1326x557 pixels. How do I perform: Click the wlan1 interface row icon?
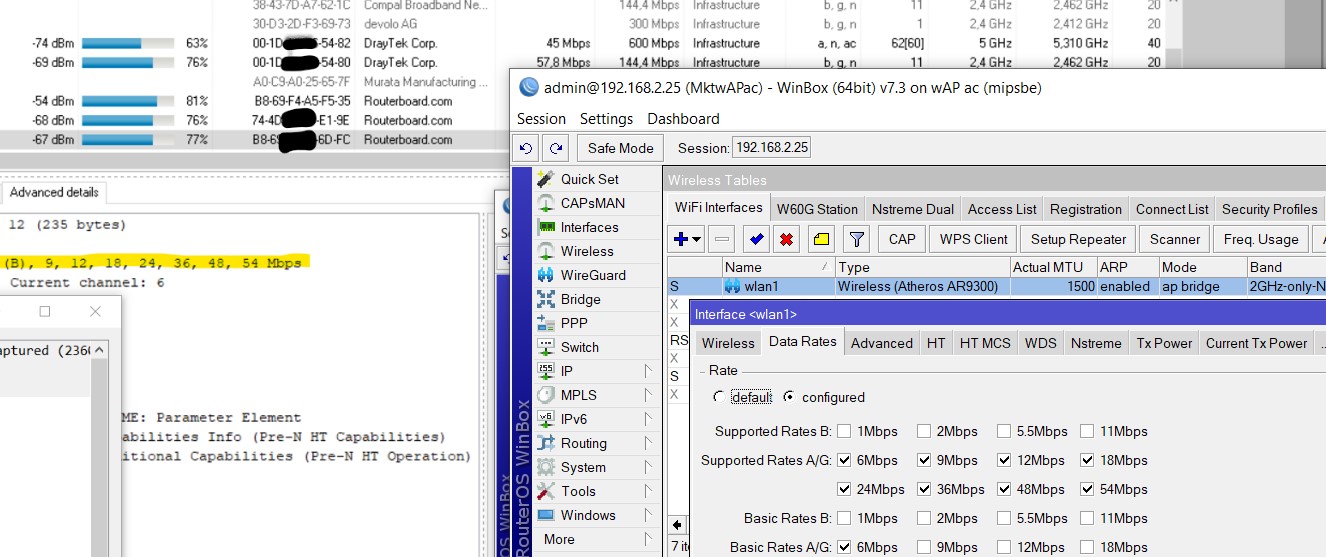[x=733, y=286]
